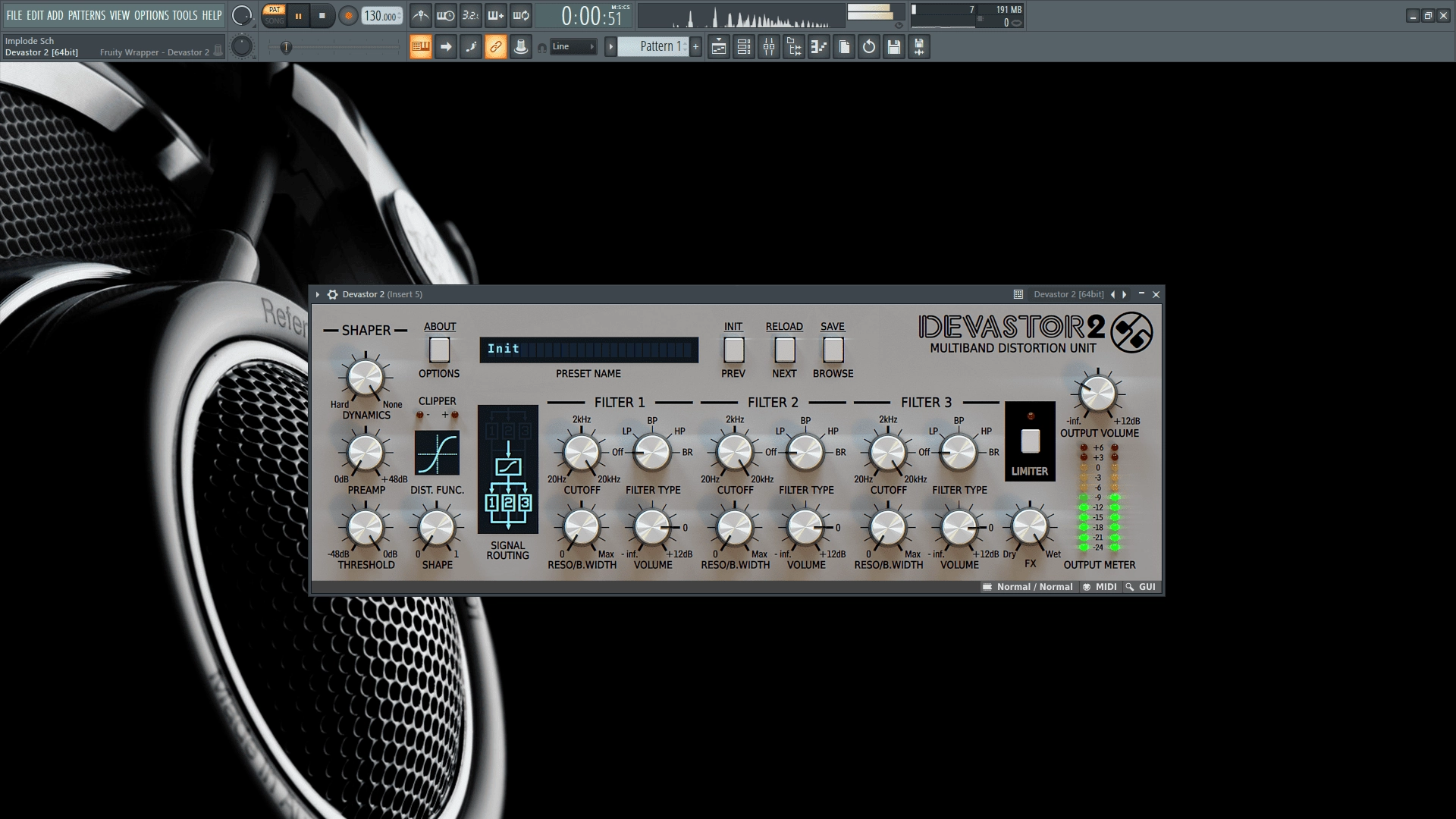Open the Channel rack icon

(744, 47)
